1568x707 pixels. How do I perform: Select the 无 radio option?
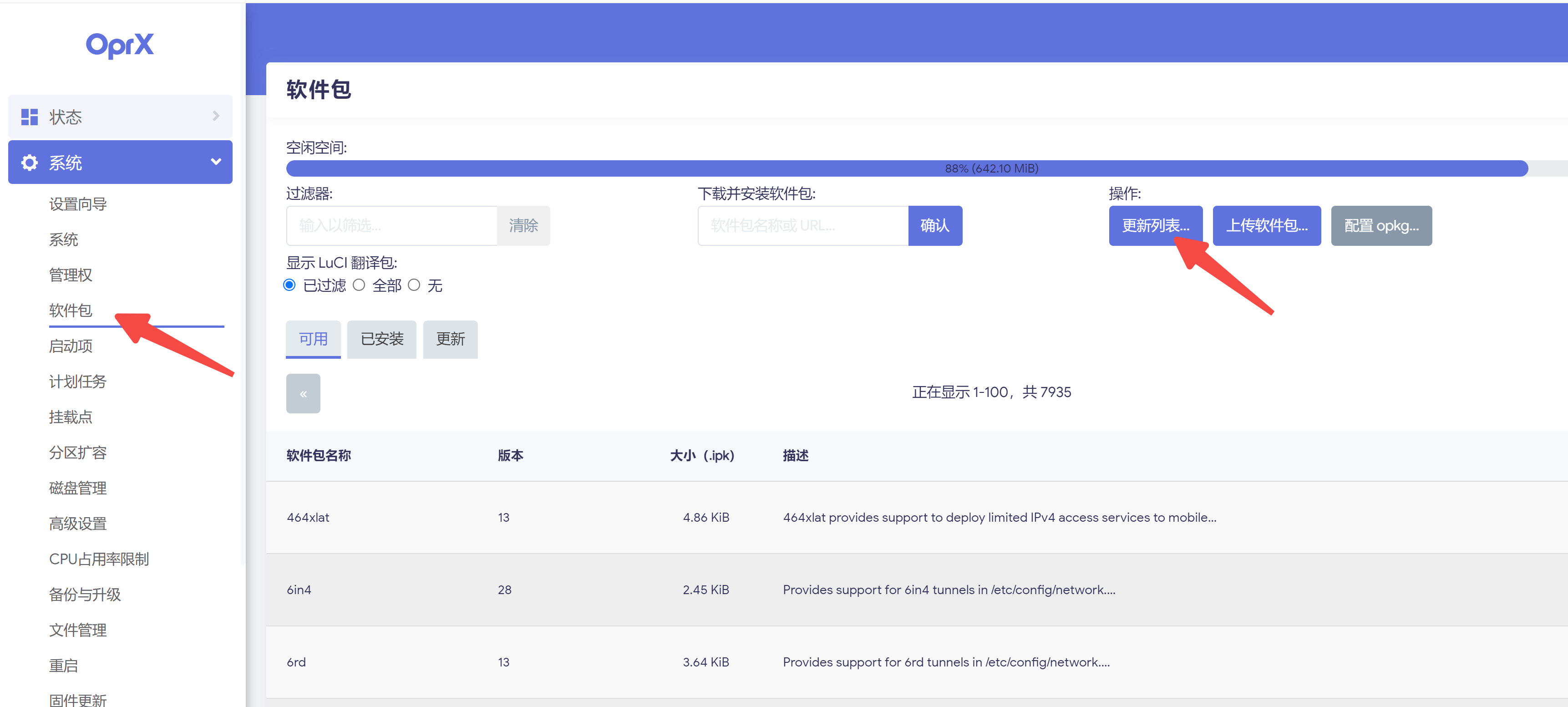[414, 285]
